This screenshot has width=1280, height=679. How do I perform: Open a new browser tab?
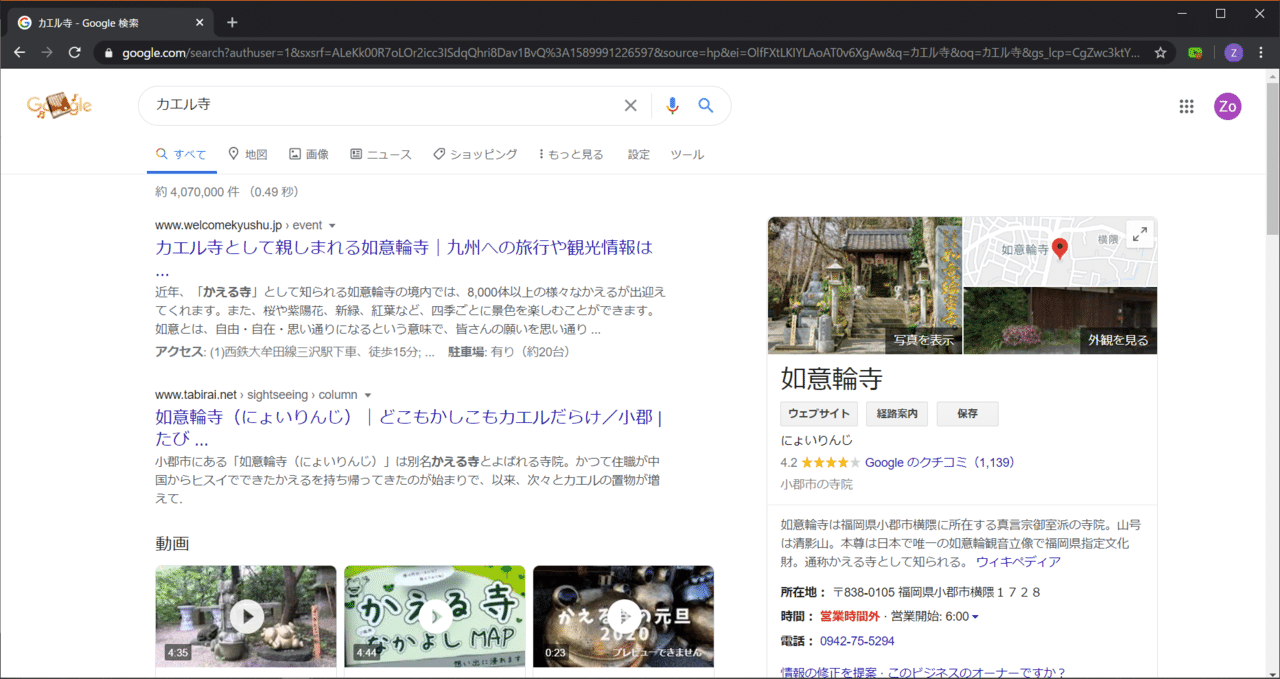pyautogui.click(x=232, y=22)
